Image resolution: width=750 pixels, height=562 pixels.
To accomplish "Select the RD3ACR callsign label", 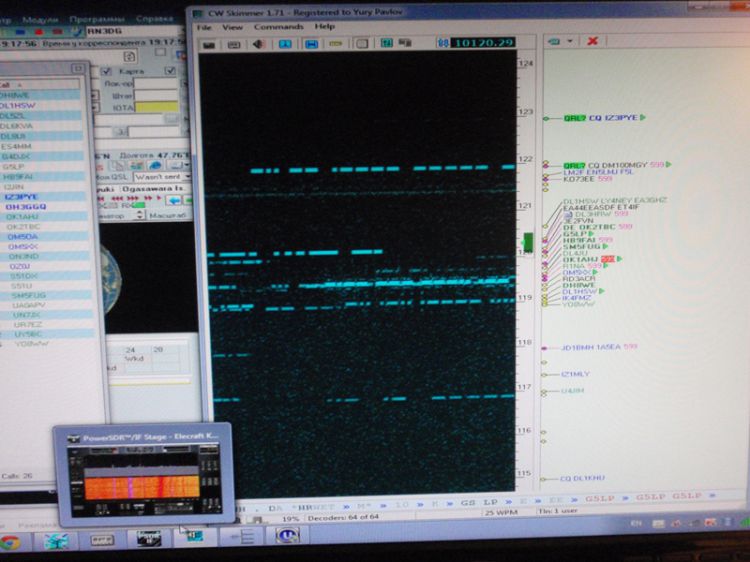I will pyautogui.click(x=579, y=279).
